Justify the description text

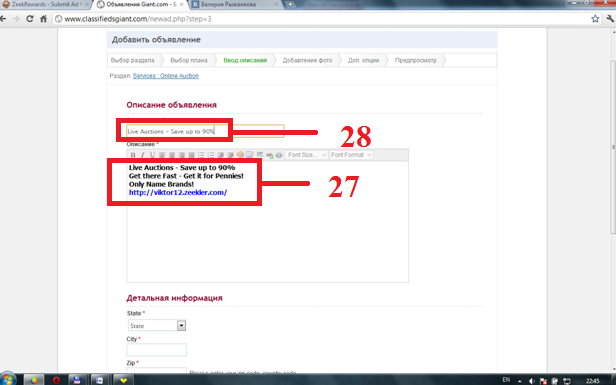(191, 155)
